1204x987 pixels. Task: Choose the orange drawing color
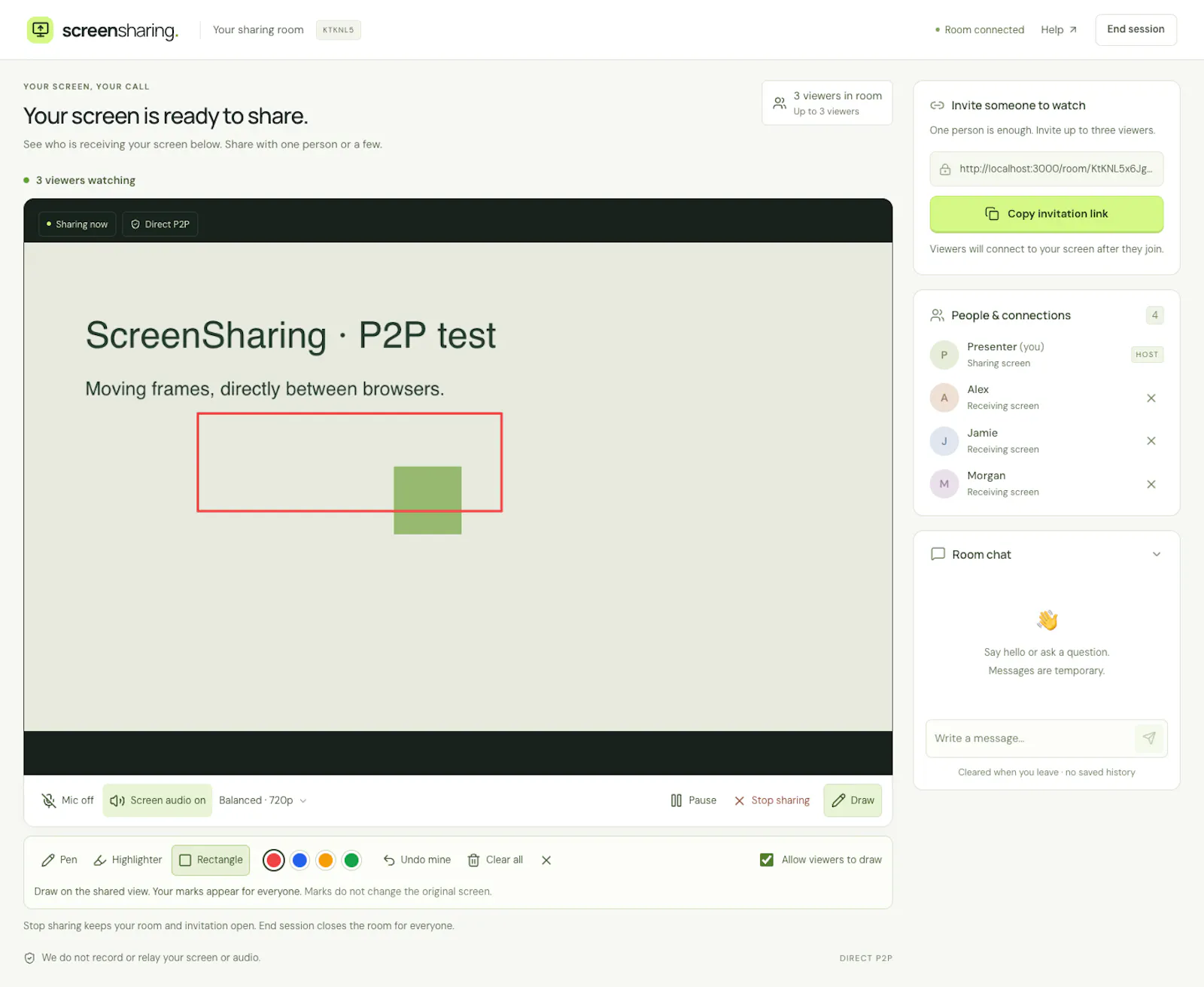[325, 860]
